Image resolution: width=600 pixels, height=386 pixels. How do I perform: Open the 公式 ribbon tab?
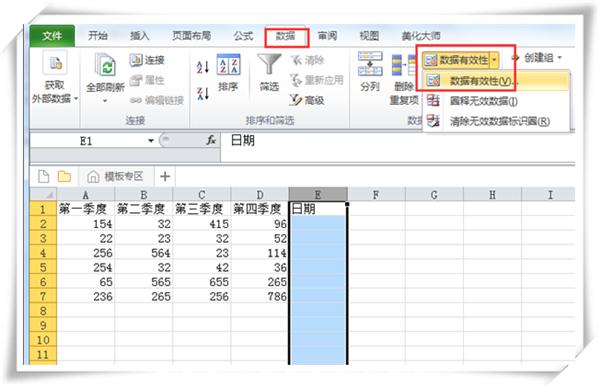(x=243, y=36)
